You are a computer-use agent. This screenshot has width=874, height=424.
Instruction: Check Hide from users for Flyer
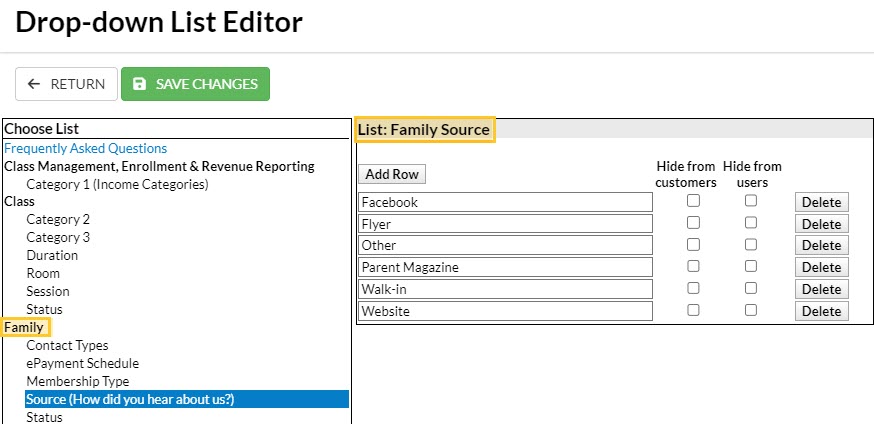point(751,223)
